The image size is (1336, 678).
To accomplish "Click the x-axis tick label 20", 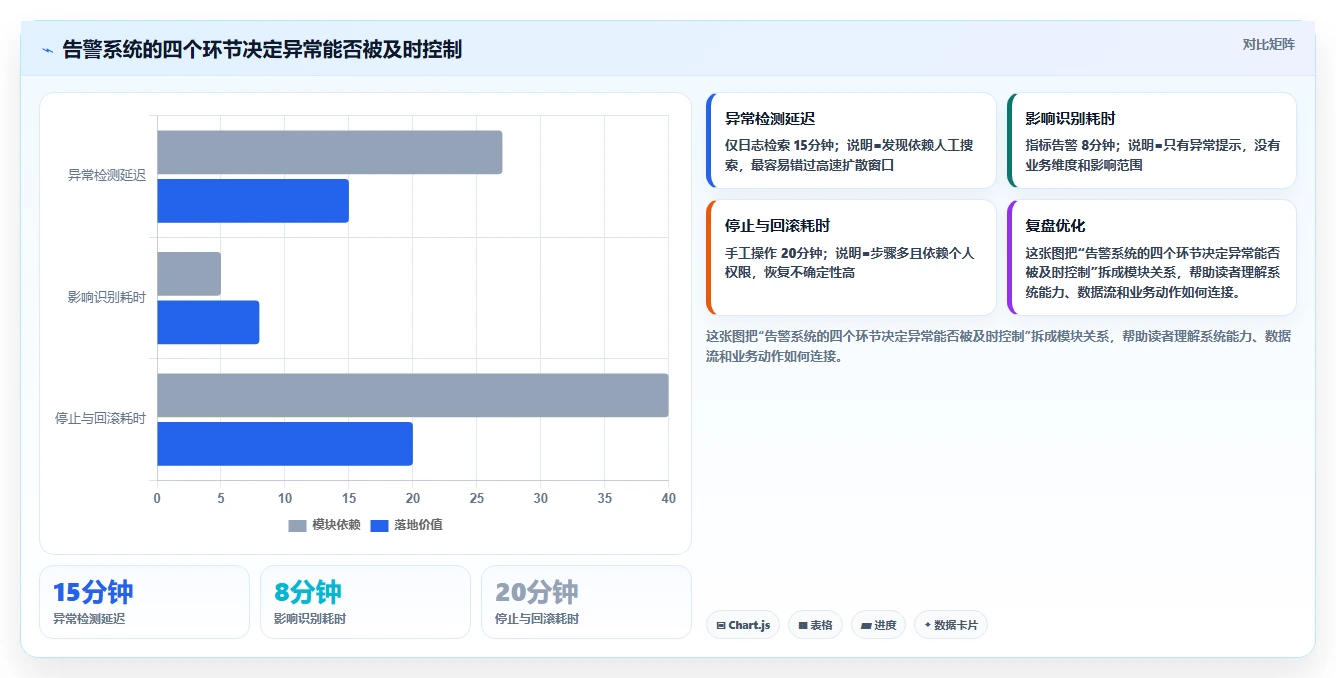I will (x=413, y=498).
